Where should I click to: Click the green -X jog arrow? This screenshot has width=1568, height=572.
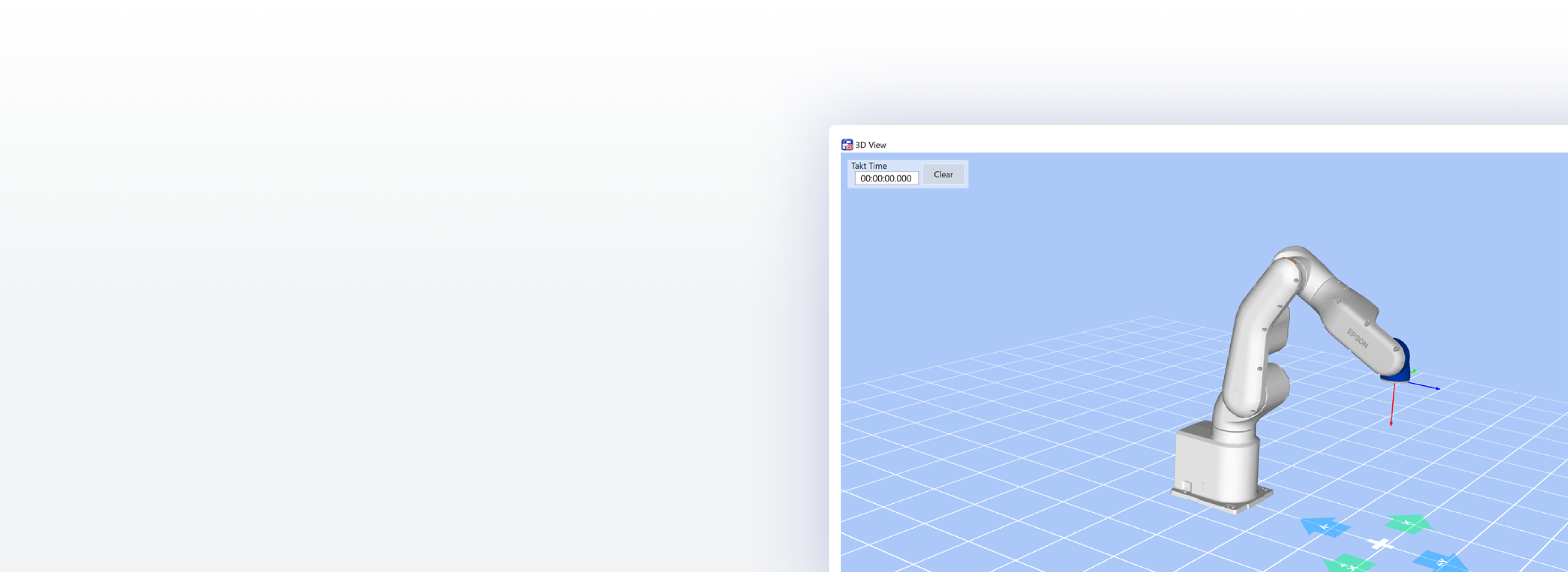coord(1408,524)
